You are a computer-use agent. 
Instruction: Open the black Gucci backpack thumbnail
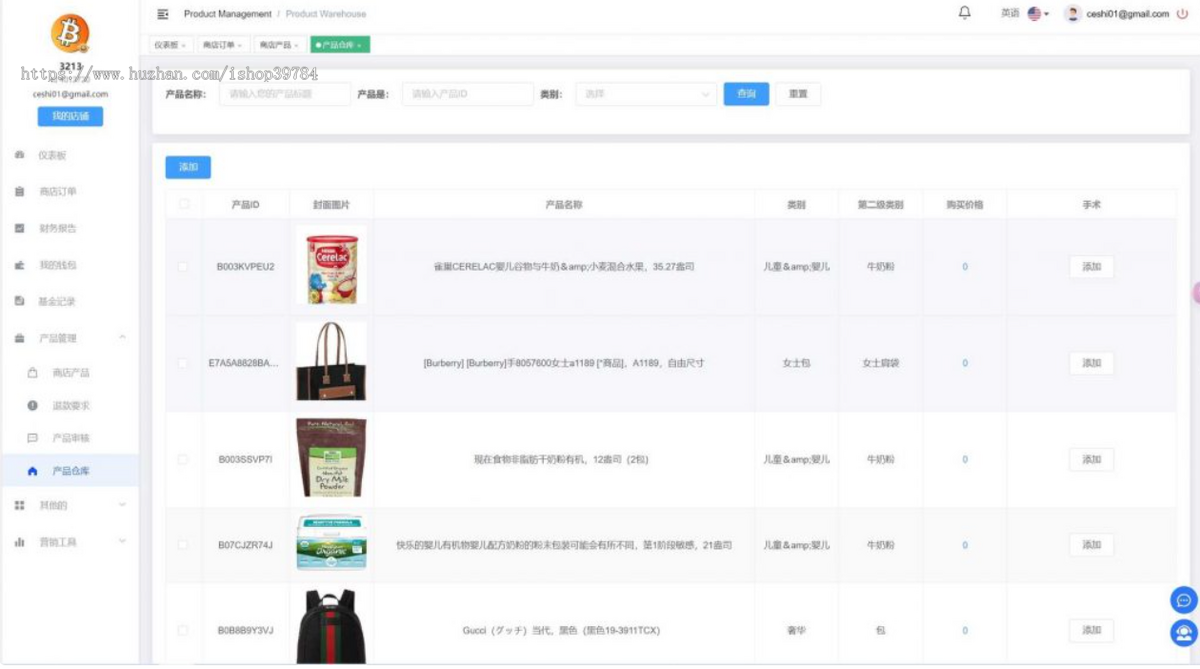[x=331, y=627]
